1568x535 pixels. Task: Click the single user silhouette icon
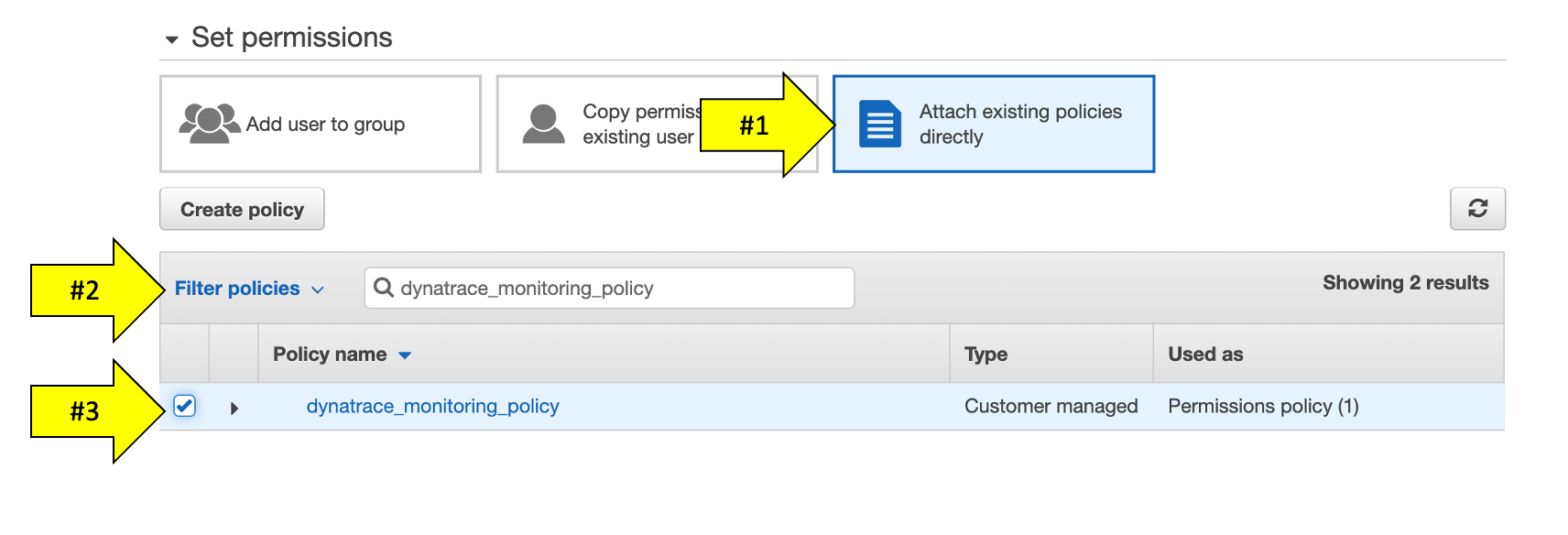coord(544,124)
